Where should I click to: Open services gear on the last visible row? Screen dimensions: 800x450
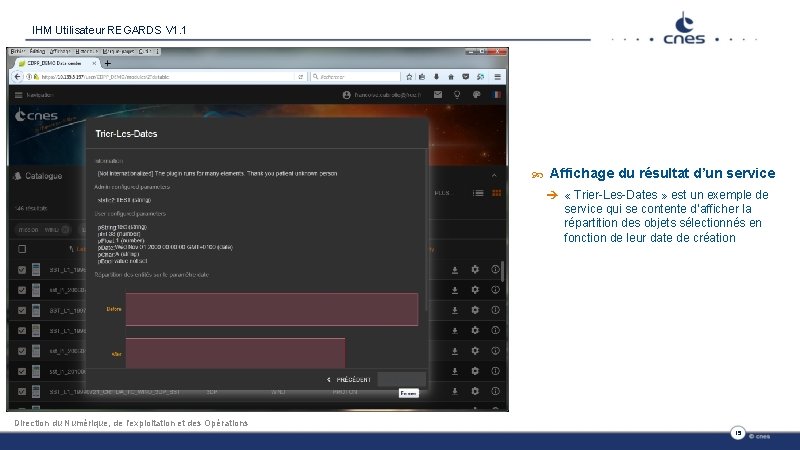click(475, 391)
